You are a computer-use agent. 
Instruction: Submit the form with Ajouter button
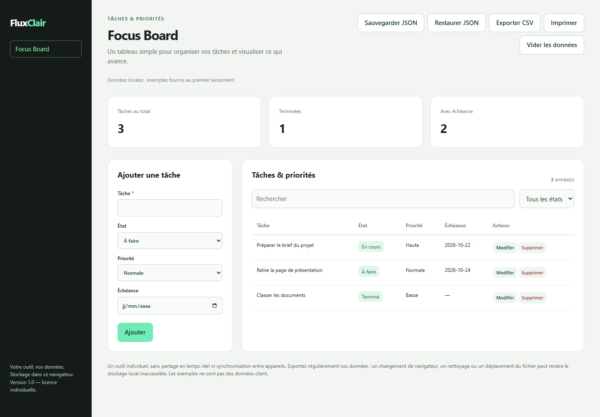[135, 332]
